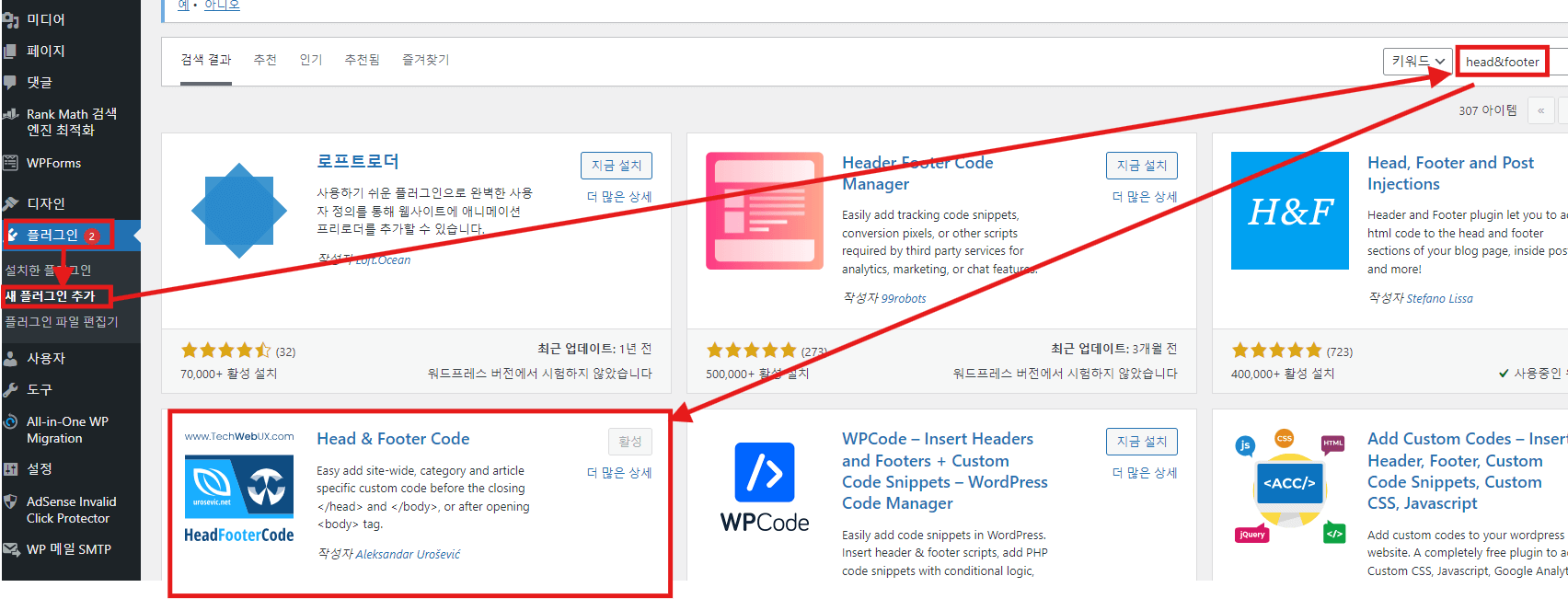Click the 플러그인 update count badge 2
This screenshot has height=599, width=1568.
pyautogui.click(x=92, y=236)
